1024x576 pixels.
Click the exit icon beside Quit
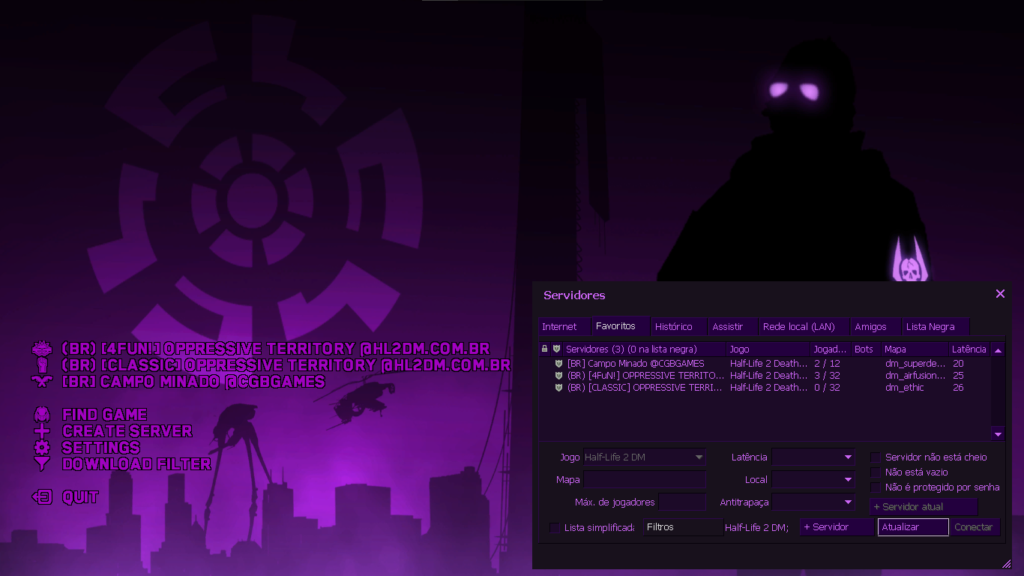pyautogui.click(x=42, y=497)
